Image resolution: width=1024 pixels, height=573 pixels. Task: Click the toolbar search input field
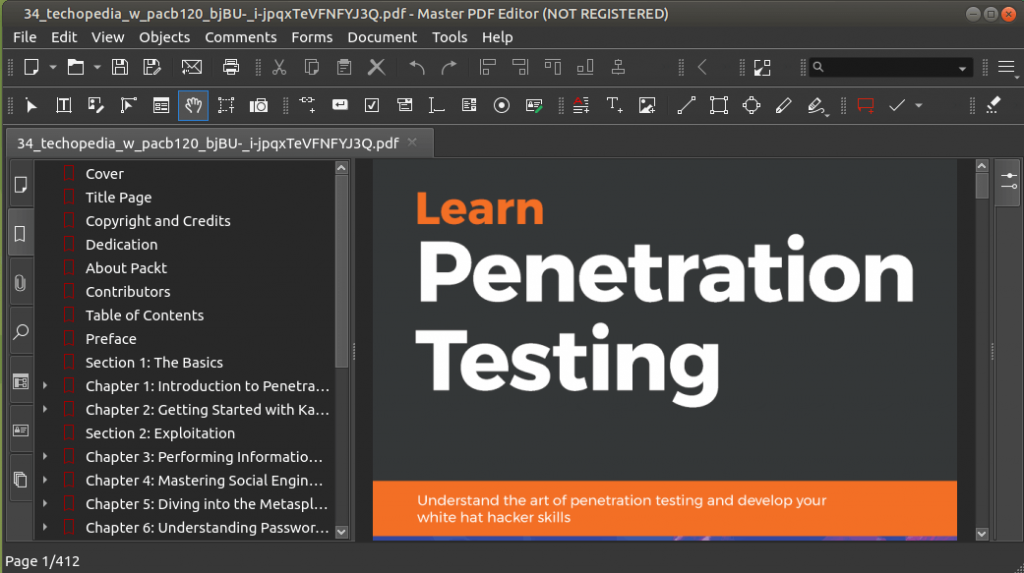(x=889, y=67)
